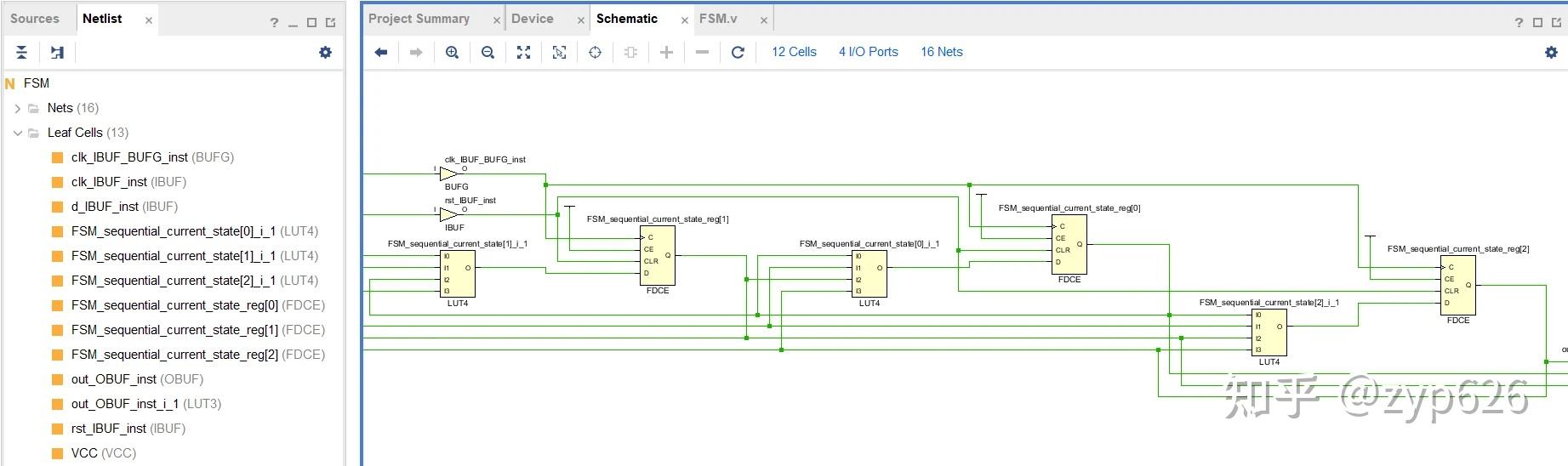Select rst_IBUF_inst (IBUF) cell in tree

(128, 429)
